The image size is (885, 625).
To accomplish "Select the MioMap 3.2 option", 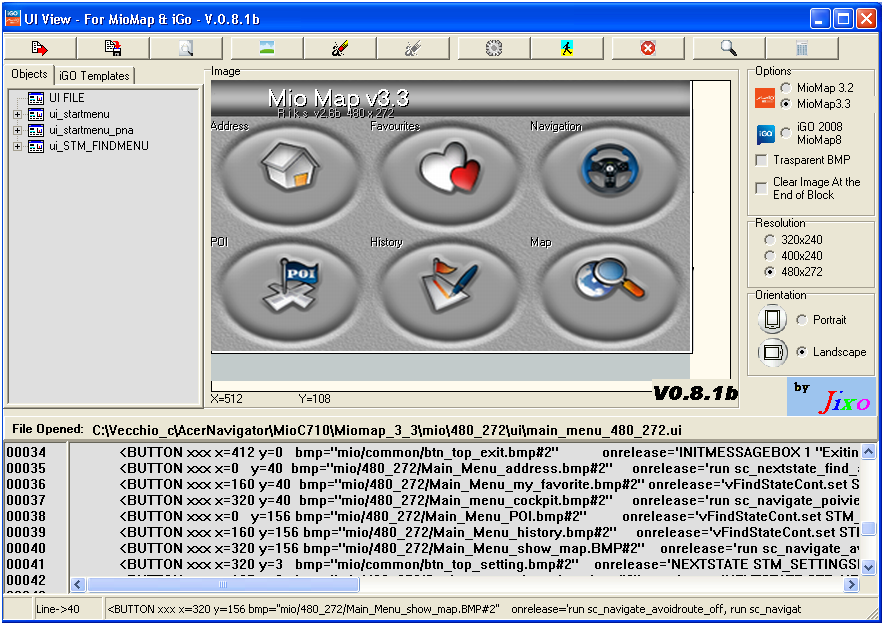I will click(786, 88).
